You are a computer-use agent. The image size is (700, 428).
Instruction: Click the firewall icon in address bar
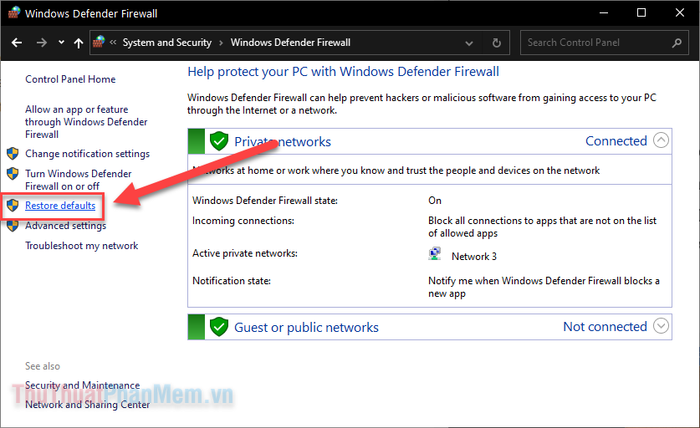[x=99, y=42]
